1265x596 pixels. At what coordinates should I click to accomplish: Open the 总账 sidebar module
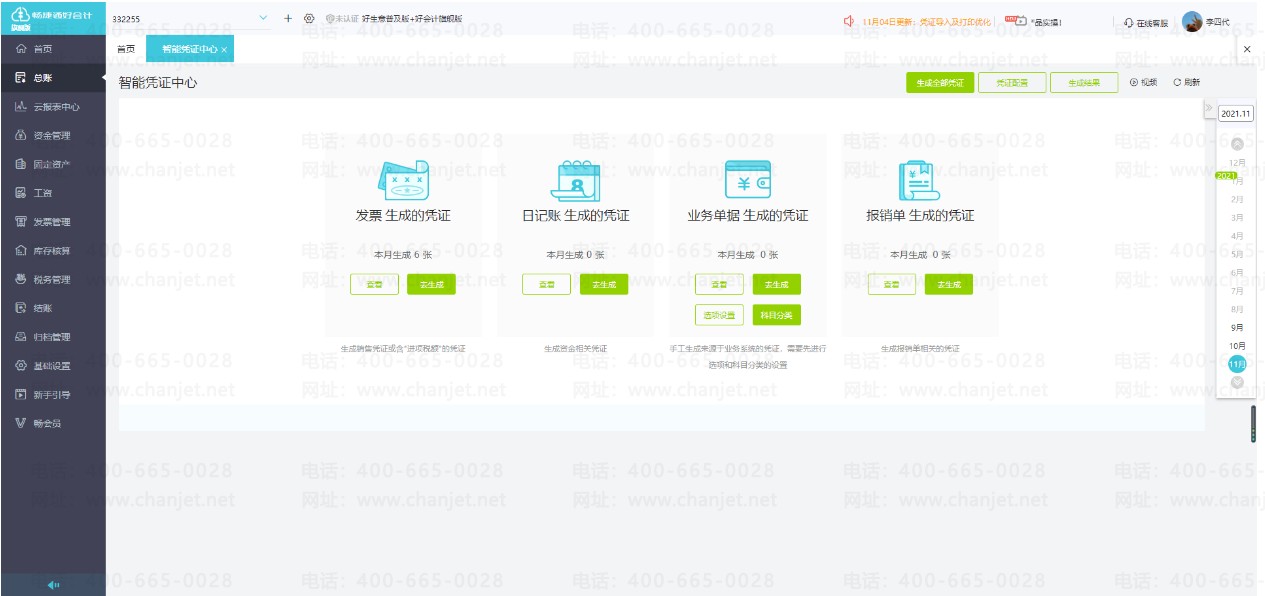click(x=52, y=77)
